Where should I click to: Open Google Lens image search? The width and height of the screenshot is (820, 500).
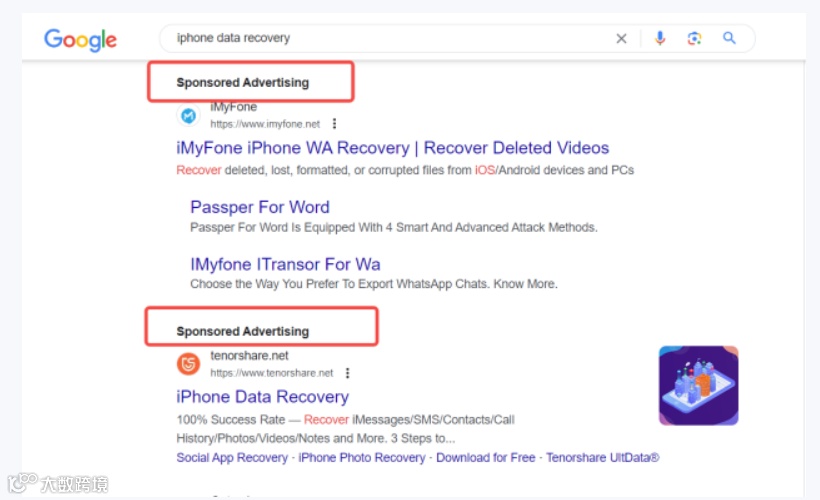tap(694, 38)
